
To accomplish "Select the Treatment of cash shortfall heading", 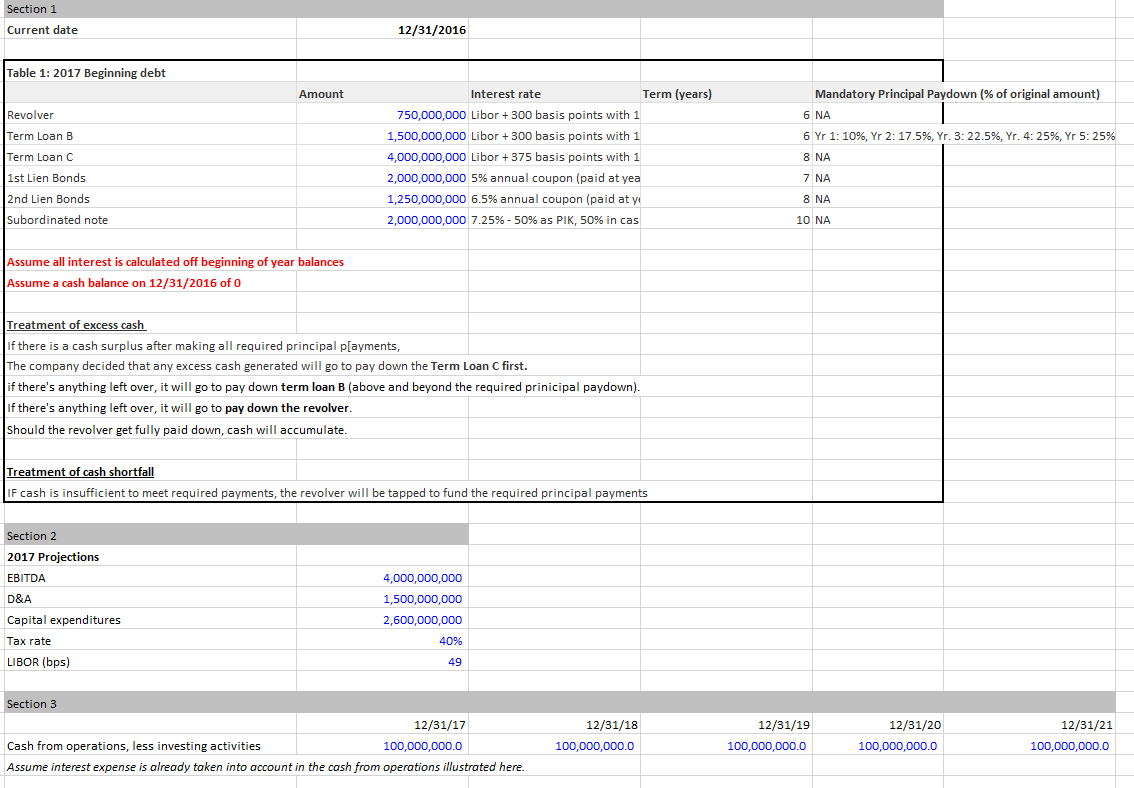I will pos(80,471).
